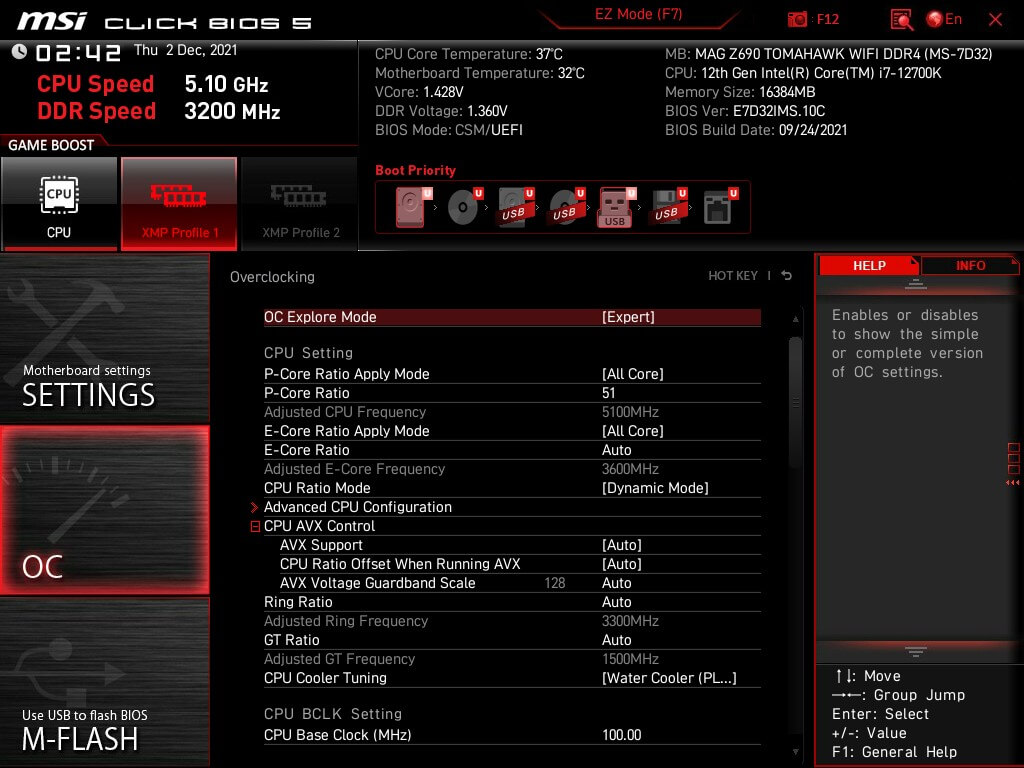Image resolution: width=1024 pixels, height=768 pixels.
Task: Take a screenshot with the F12 camera icon
Action: (x=798, y=19)
